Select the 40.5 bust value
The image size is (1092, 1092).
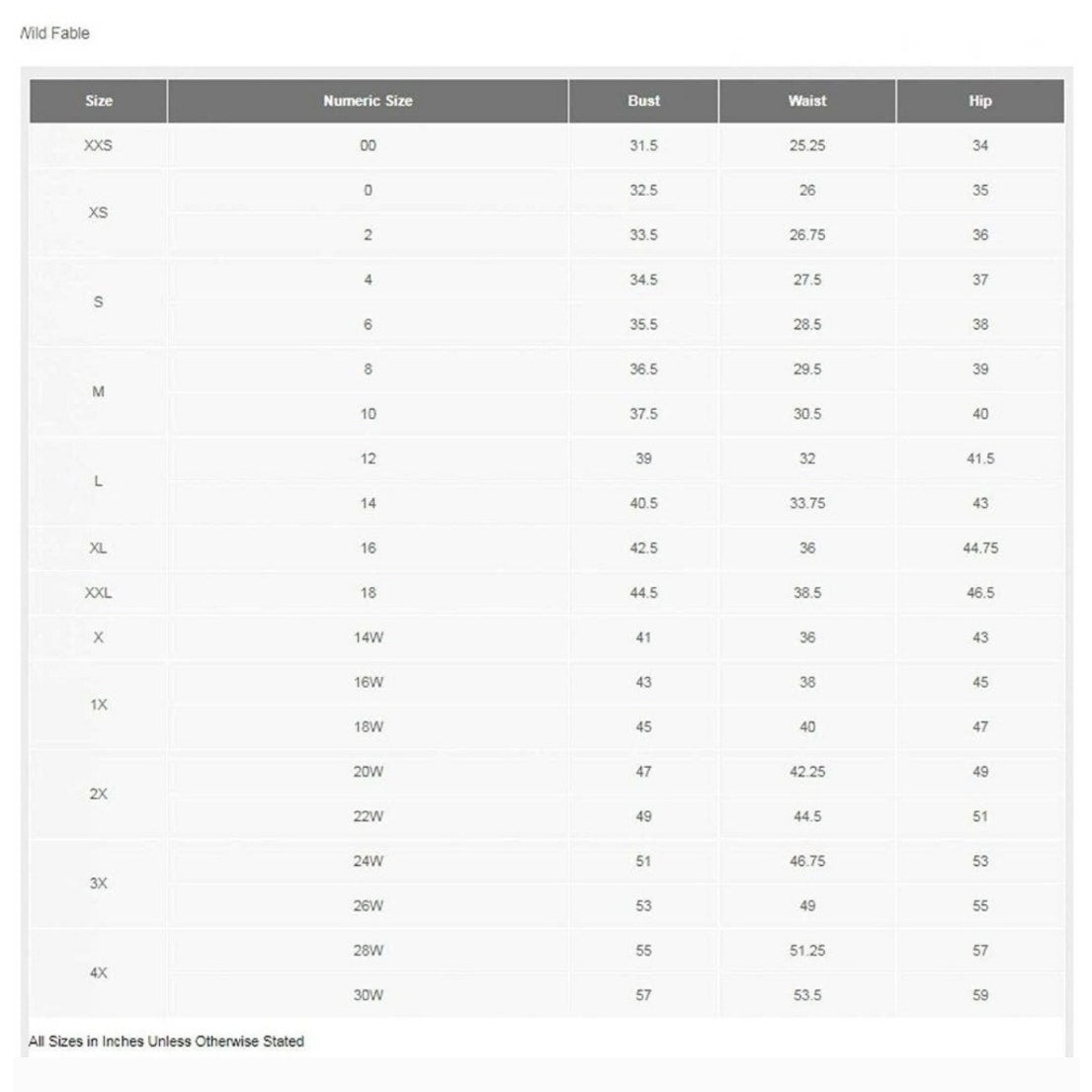point(643,504)
